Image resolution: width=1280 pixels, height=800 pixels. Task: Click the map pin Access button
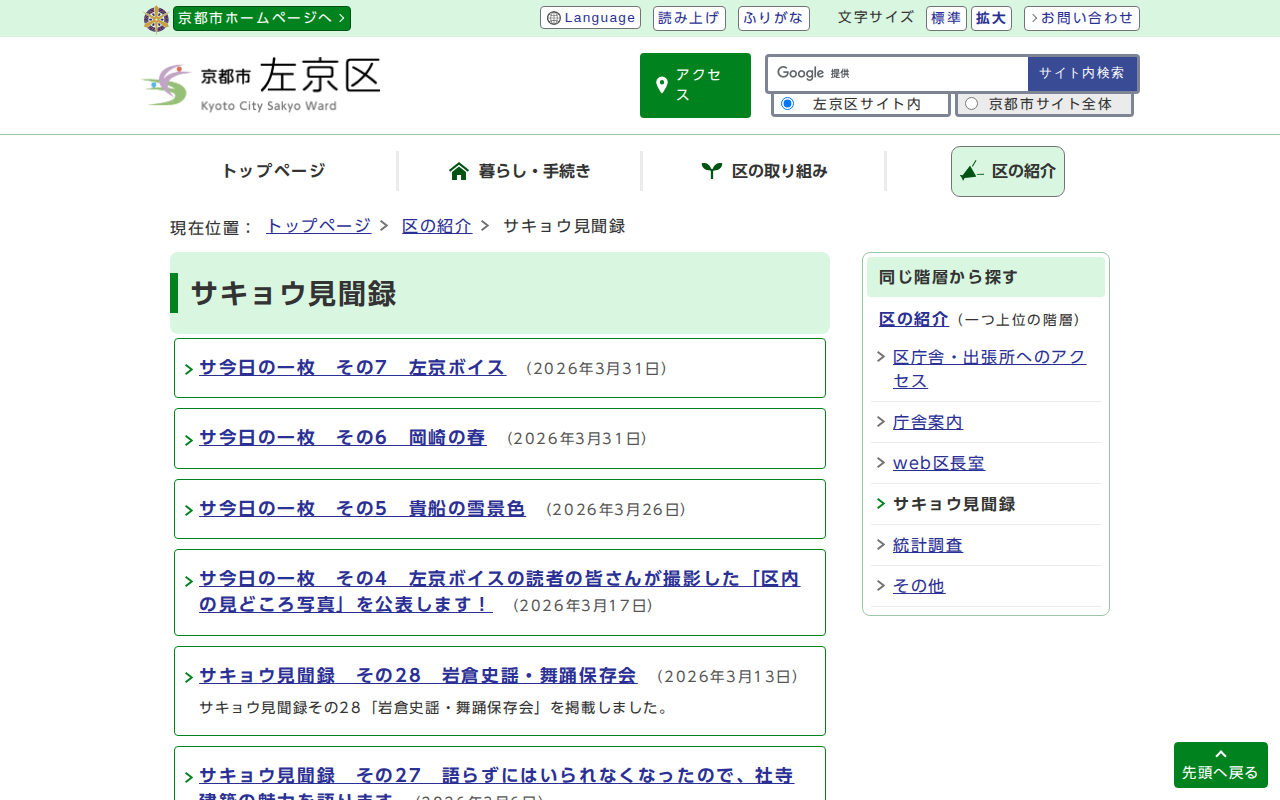[695, 85]
